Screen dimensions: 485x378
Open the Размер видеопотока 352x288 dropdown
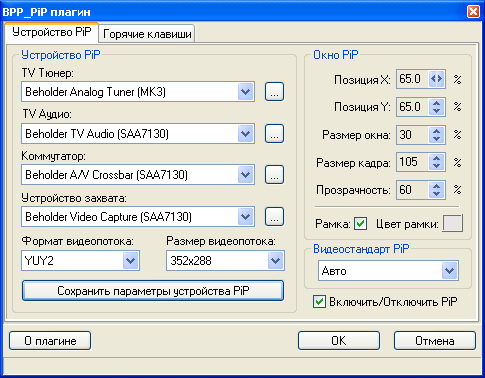point(275,261)
